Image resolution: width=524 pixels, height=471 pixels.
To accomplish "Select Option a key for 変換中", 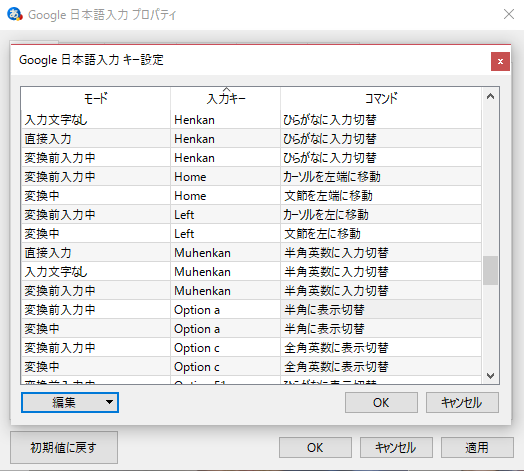I will [226, 329].
